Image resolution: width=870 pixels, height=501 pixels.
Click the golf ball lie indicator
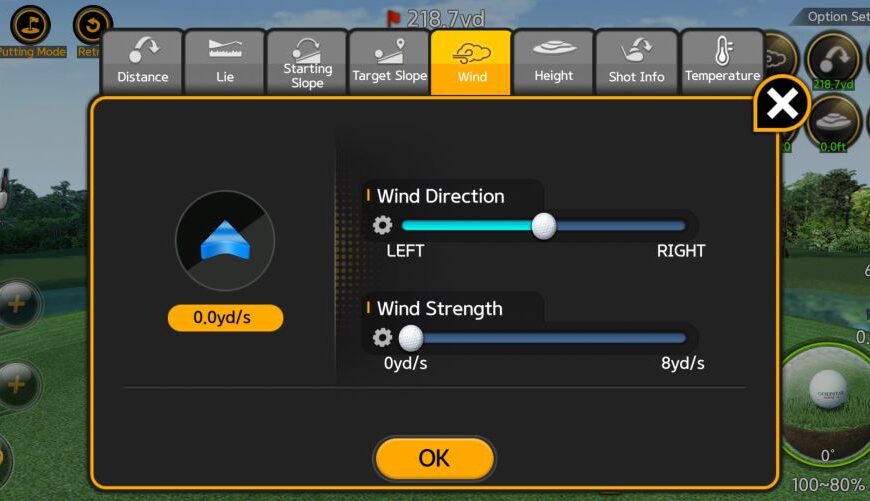pyautogui.click(x=827, y=405)
